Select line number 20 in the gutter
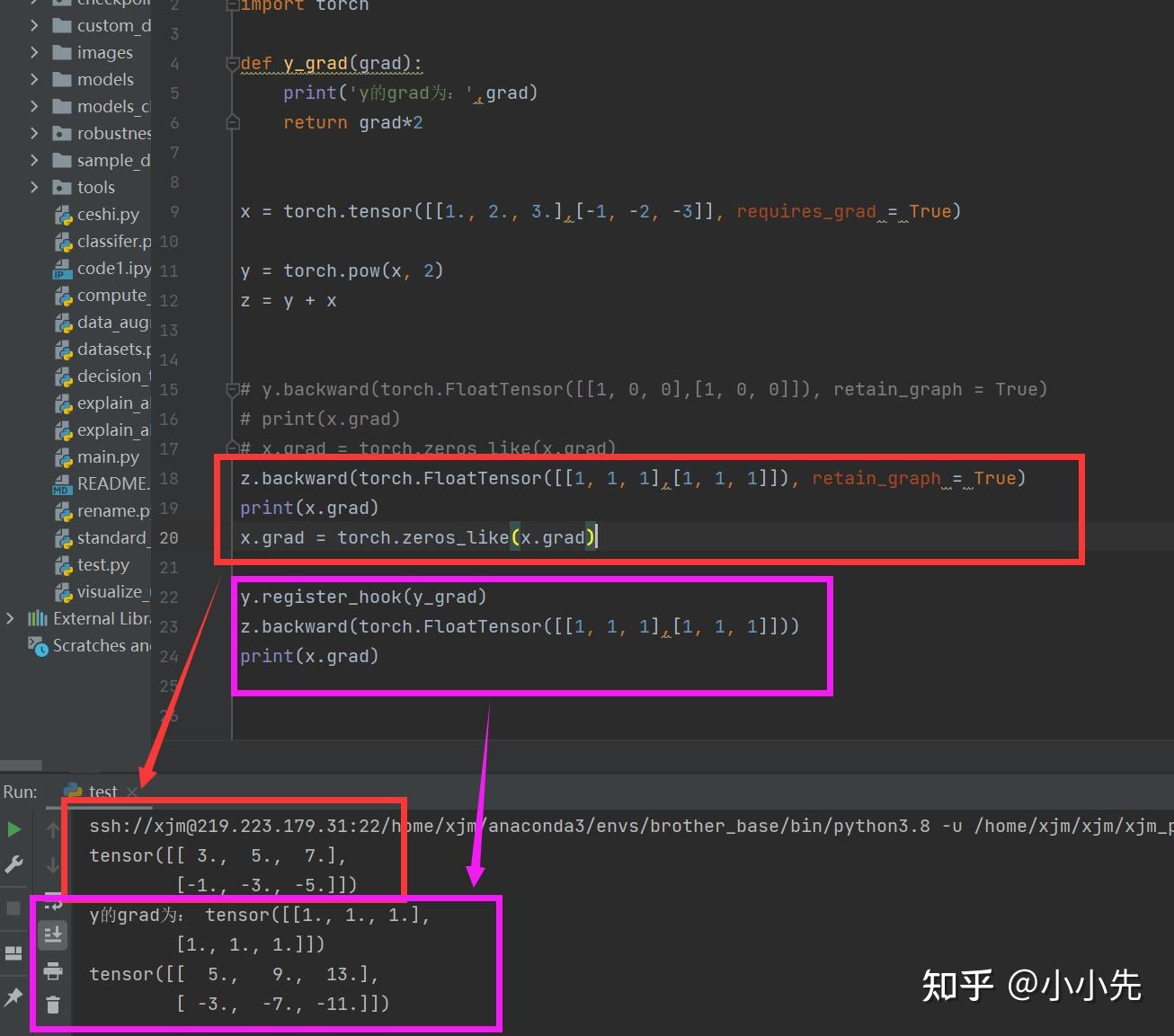Image resolution: width=1174 pixels, height=1036 pixels. click(x=169, y=537)
